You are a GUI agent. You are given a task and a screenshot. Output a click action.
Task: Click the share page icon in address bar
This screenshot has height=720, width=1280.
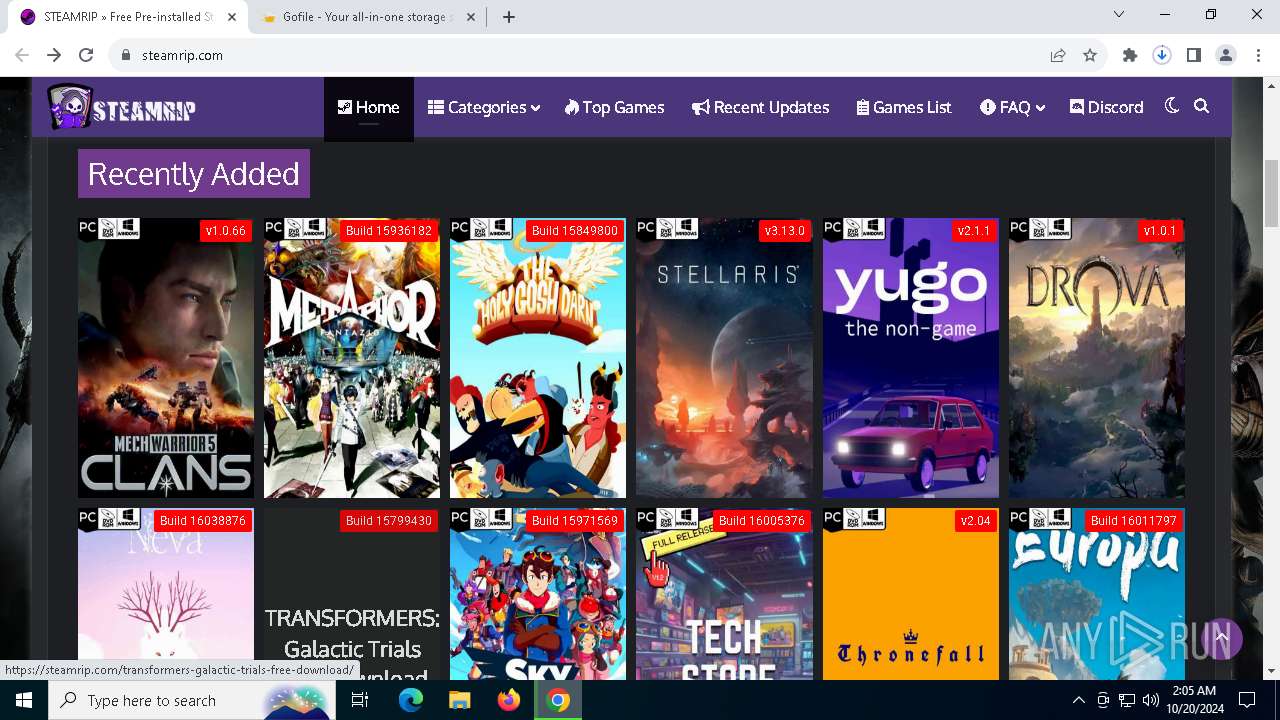click(x=1058, y=55)
